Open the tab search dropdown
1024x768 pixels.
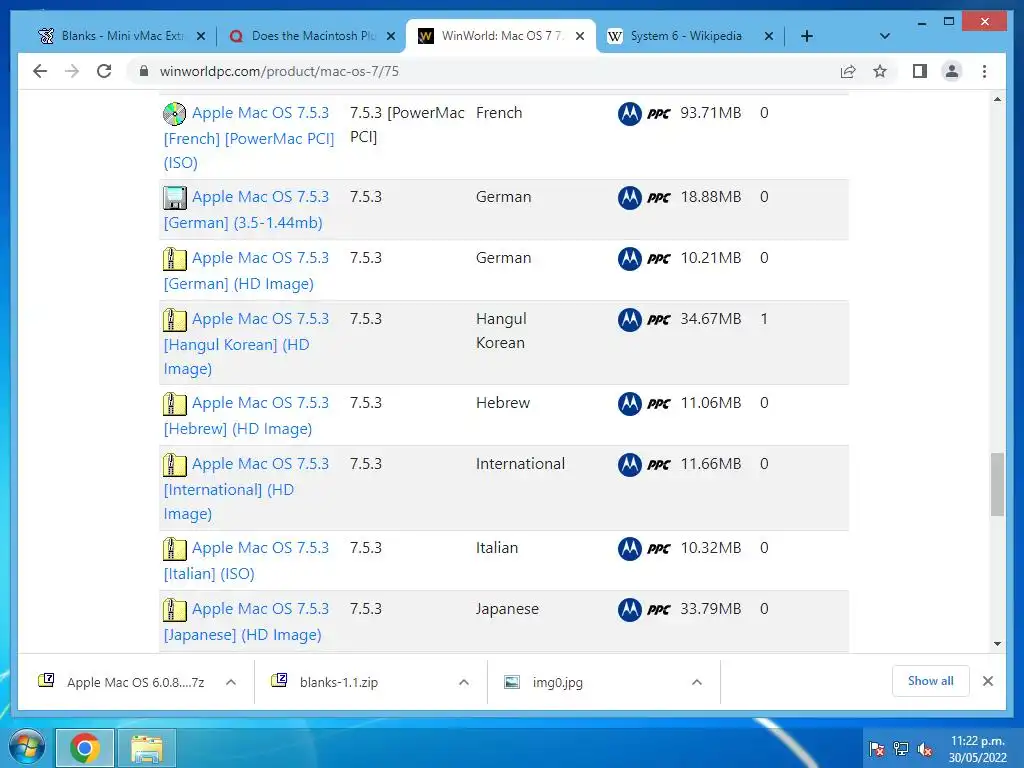tap(884, 36)
